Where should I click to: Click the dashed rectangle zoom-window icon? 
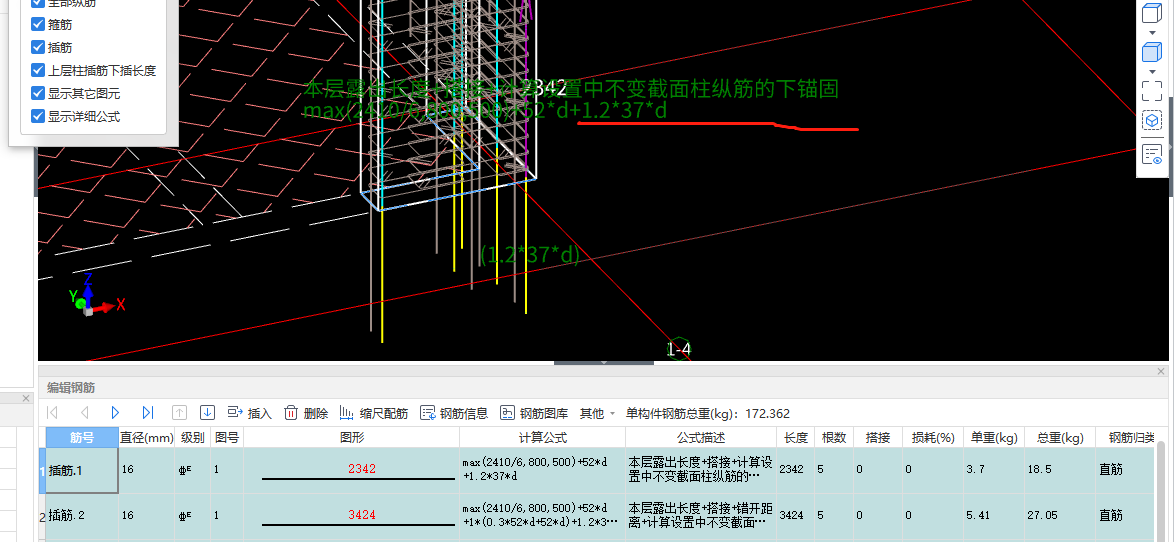1152,91
